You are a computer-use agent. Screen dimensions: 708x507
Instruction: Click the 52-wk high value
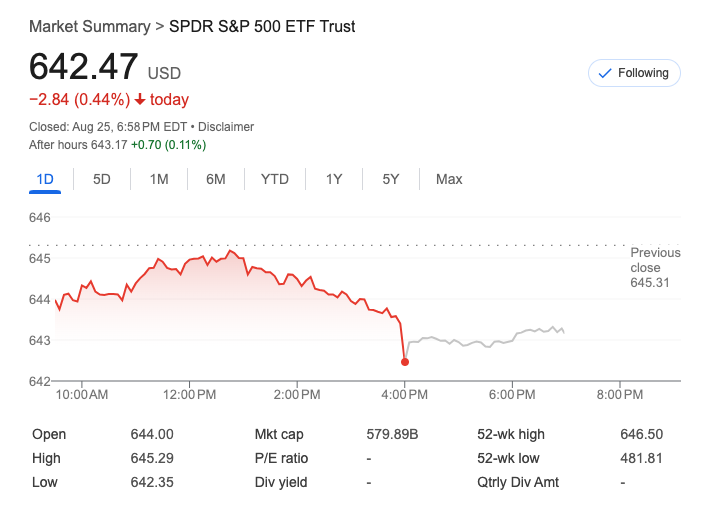(x=641, y=434)
